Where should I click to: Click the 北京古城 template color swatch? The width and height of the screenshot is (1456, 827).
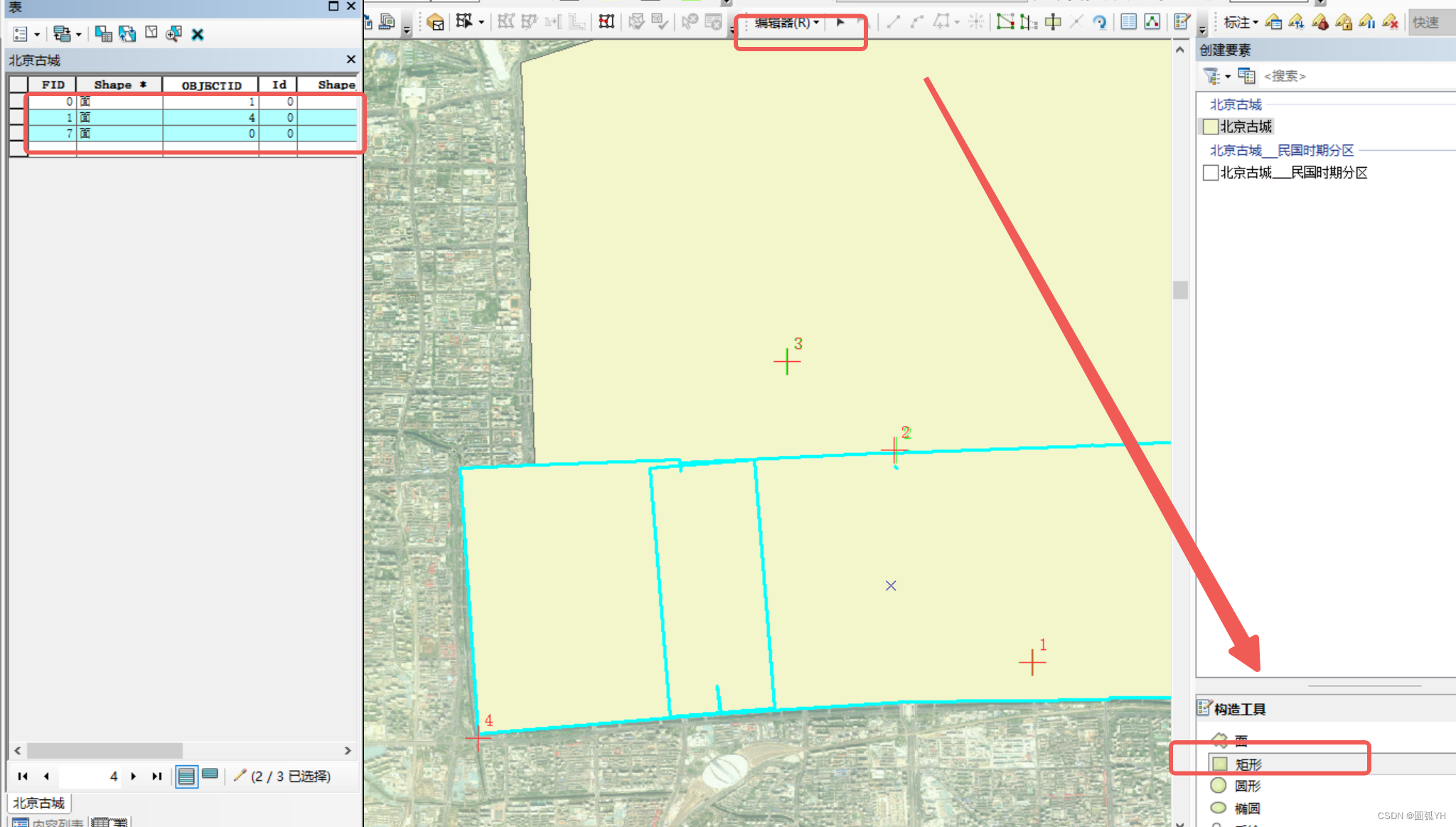(1211, 127)
